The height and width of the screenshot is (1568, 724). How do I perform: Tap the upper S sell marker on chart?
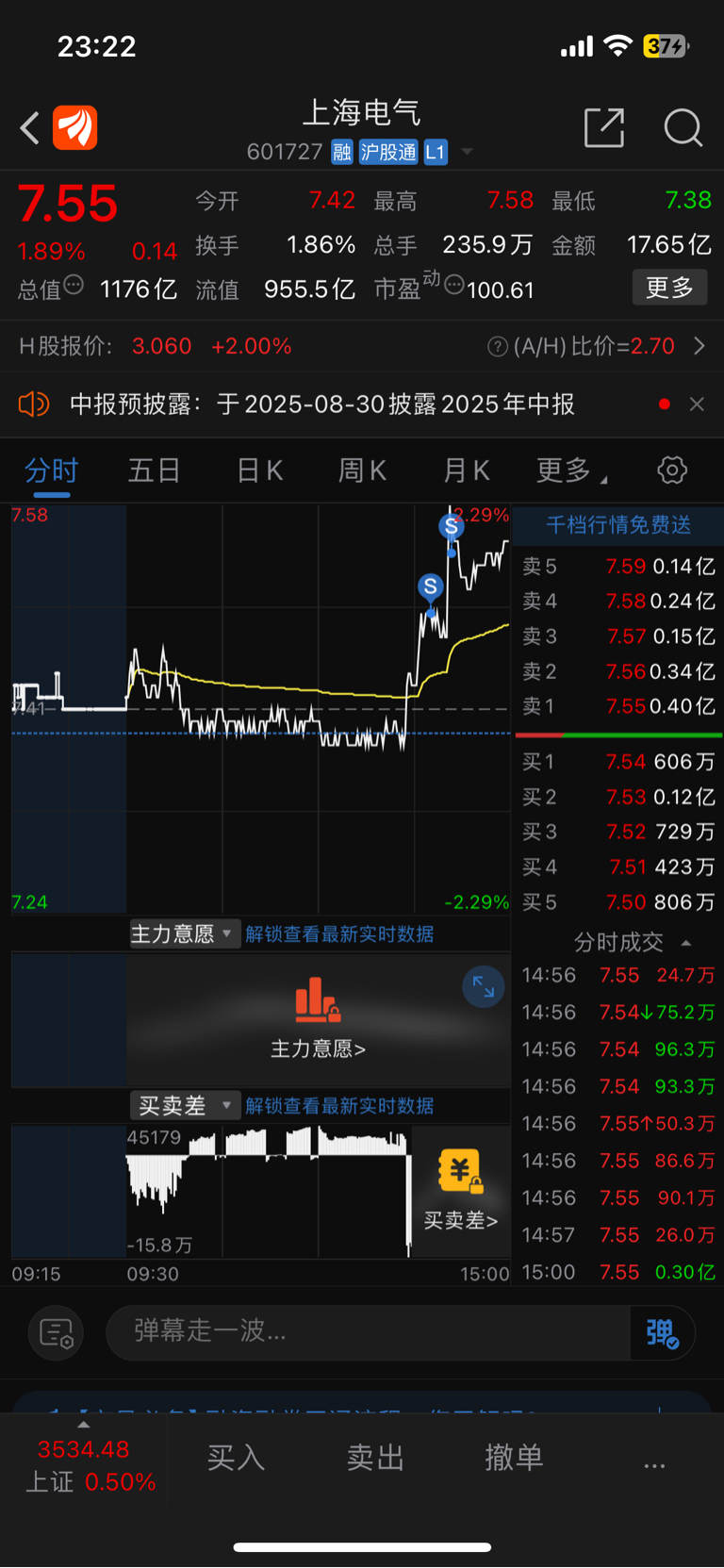(x=452, y=526)
